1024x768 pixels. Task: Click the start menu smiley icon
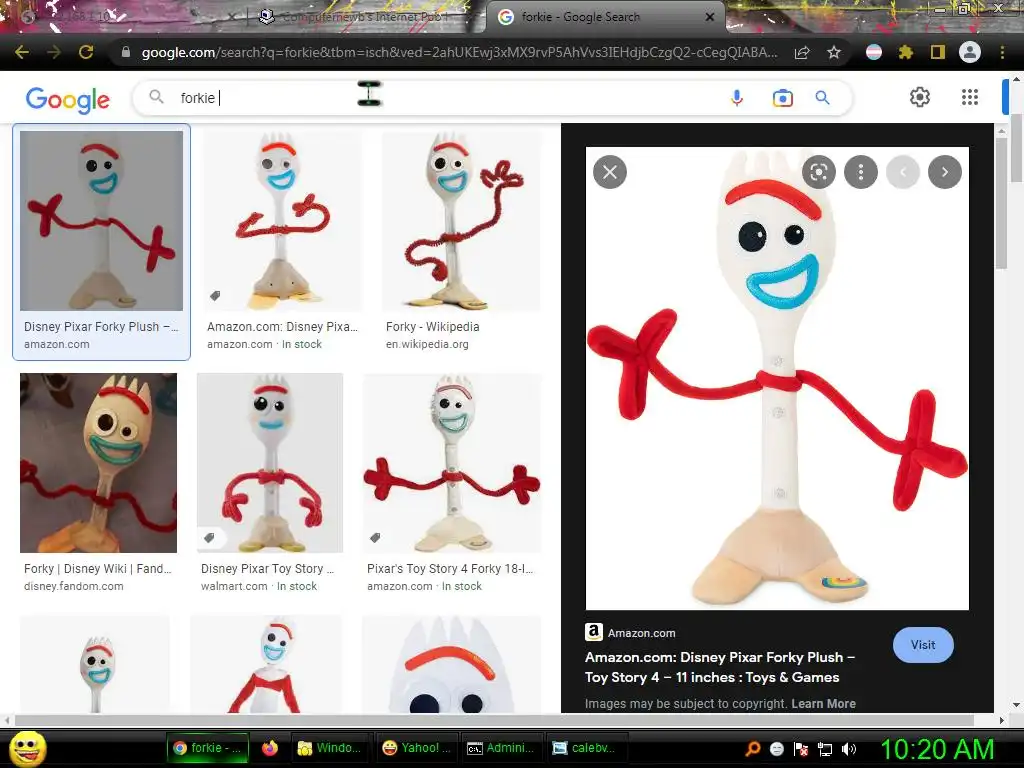tap(27, 748)
